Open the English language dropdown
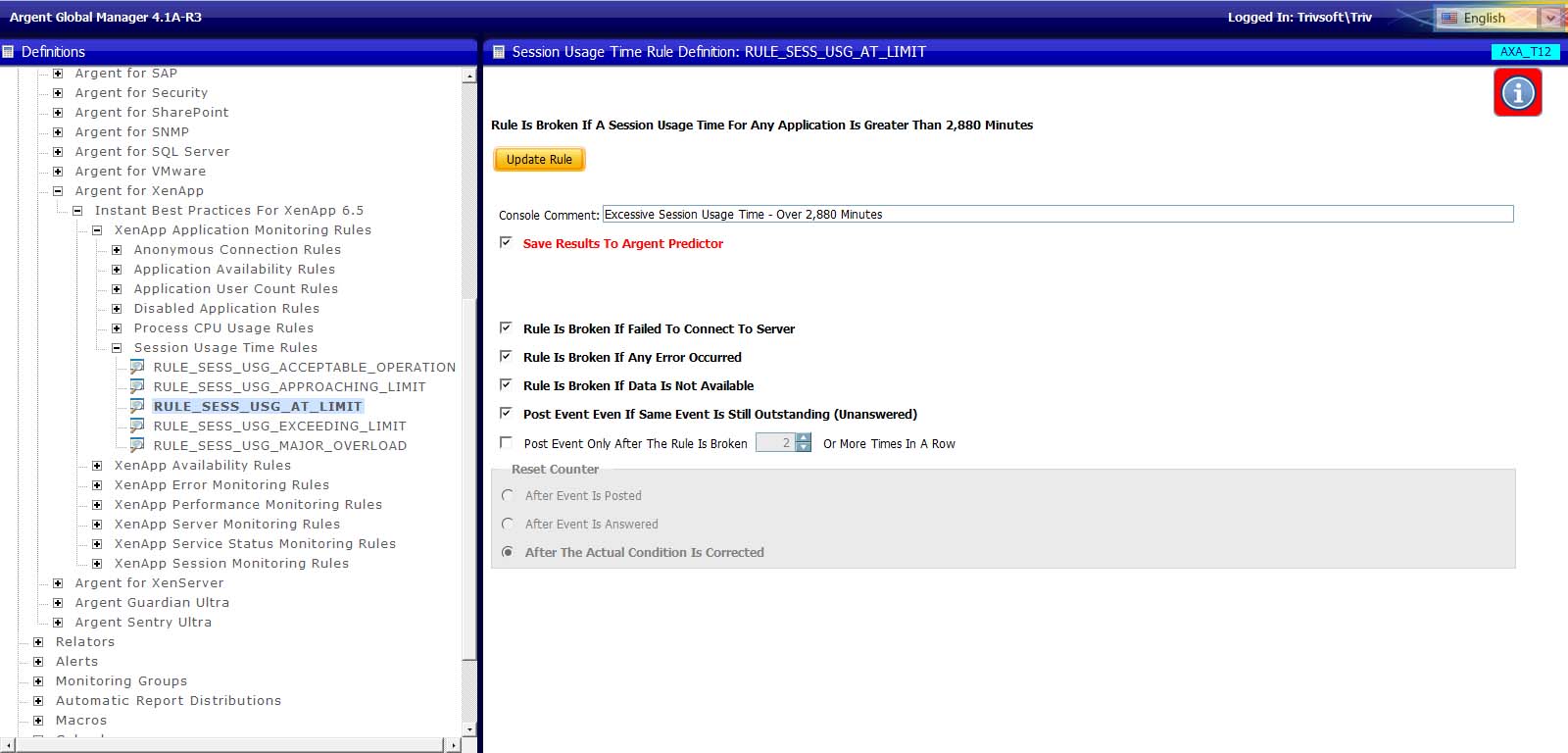This screenshot has height=753, width=1568. (1549, 18)
